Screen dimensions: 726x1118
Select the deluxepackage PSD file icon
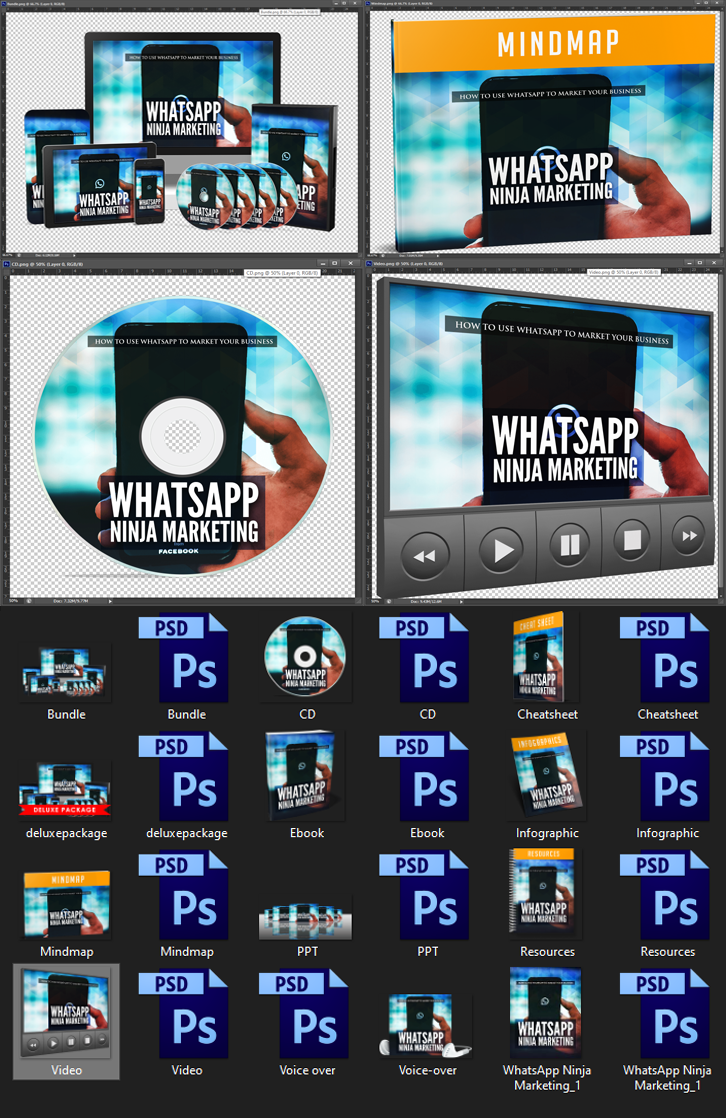(x=186, y=776)
